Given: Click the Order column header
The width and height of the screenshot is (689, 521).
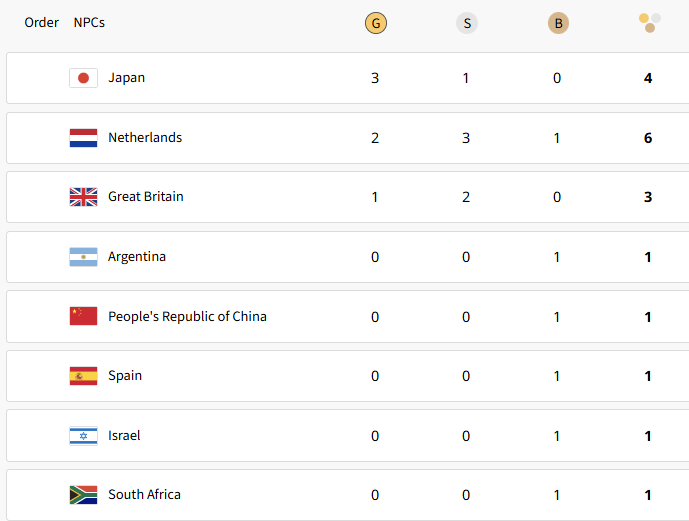Looking at the screenshot, I should click(x=41, y=22).
